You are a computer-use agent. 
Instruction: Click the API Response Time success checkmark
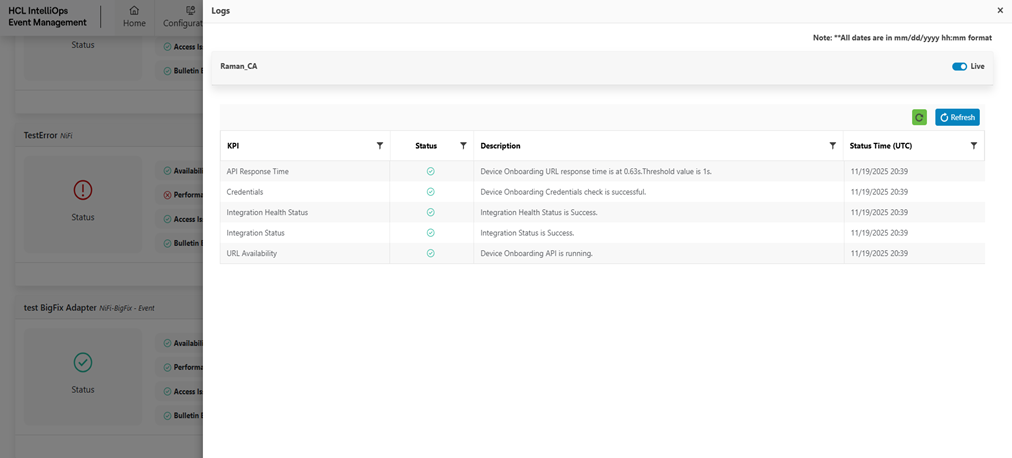pyautogui.click(x=431, y=172)
